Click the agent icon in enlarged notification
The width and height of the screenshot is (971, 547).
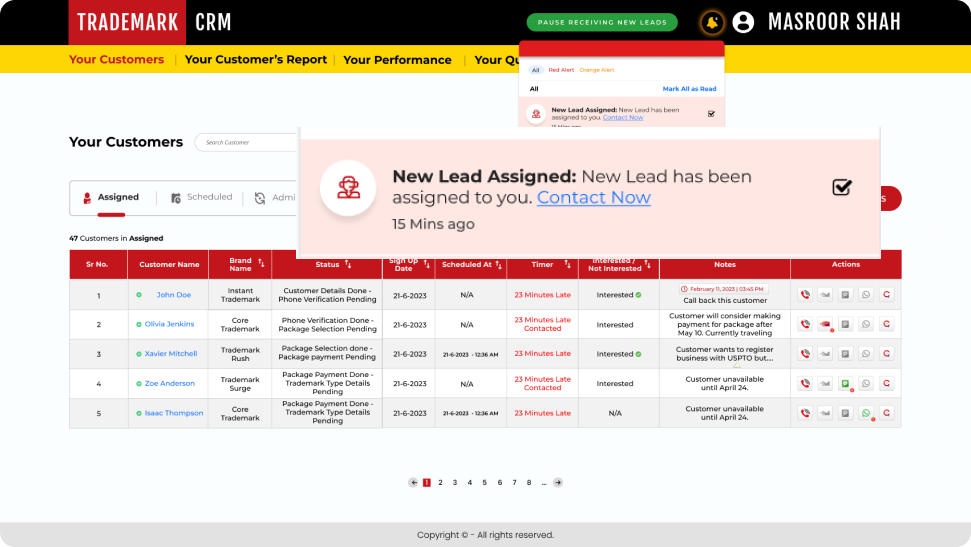348,187
